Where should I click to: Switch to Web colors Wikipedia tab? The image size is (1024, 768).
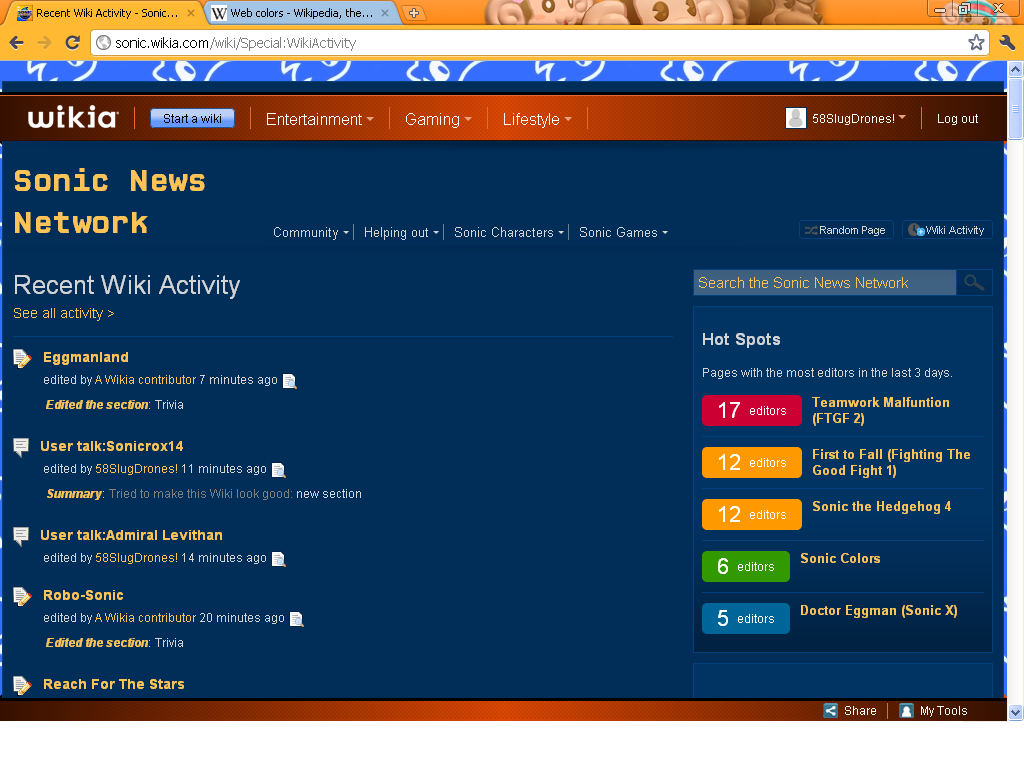pos(300,13)
